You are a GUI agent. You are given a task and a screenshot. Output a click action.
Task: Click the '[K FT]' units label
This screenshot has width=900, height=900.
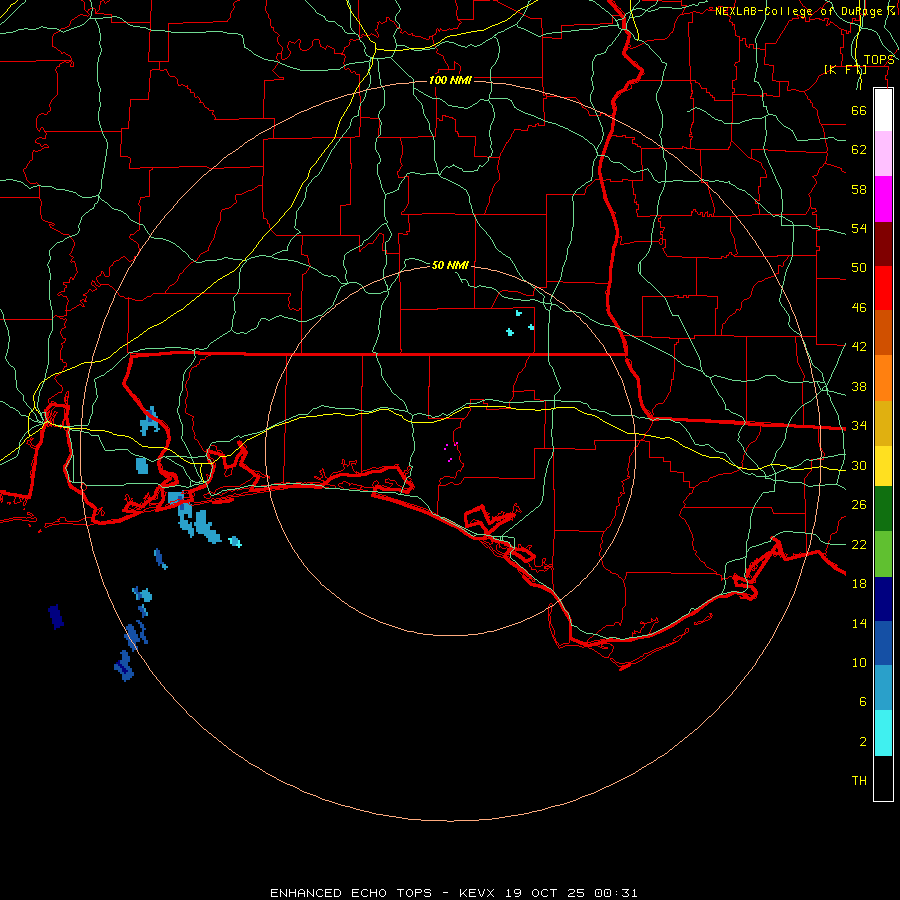click(845, 69)
